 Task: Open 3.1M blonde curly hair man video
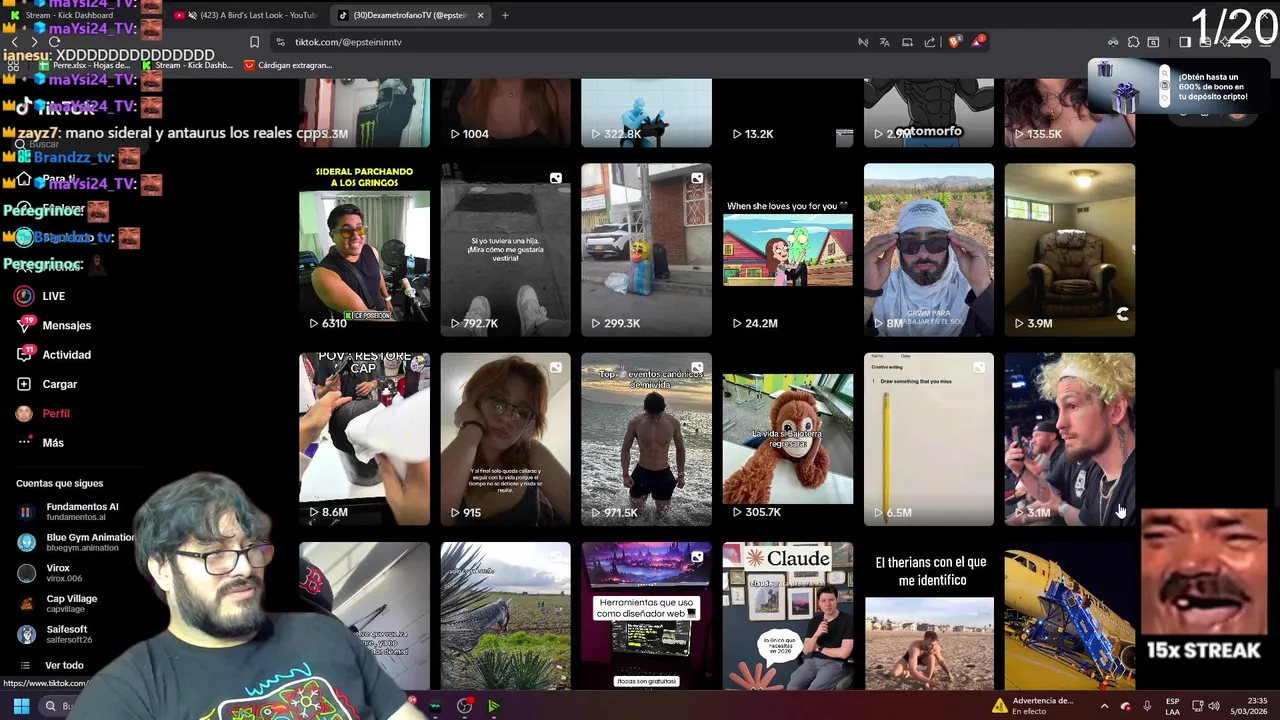pyautogui.click(x=1070, y=439)
